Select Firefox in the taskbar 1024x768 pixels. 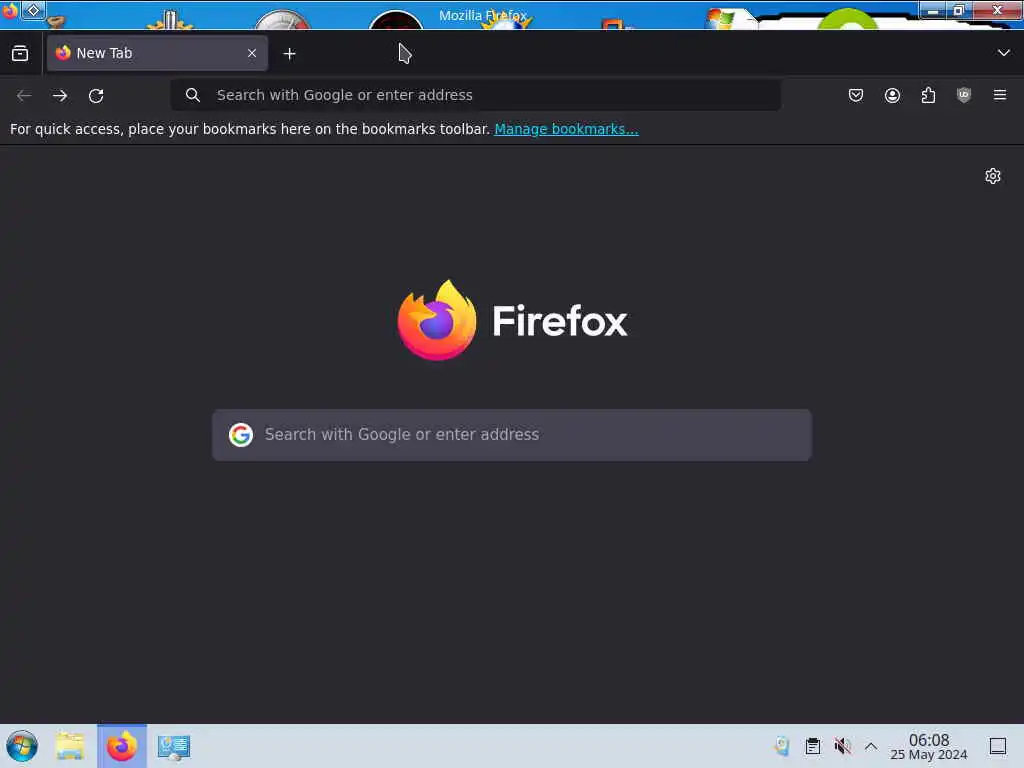point(122,746)
